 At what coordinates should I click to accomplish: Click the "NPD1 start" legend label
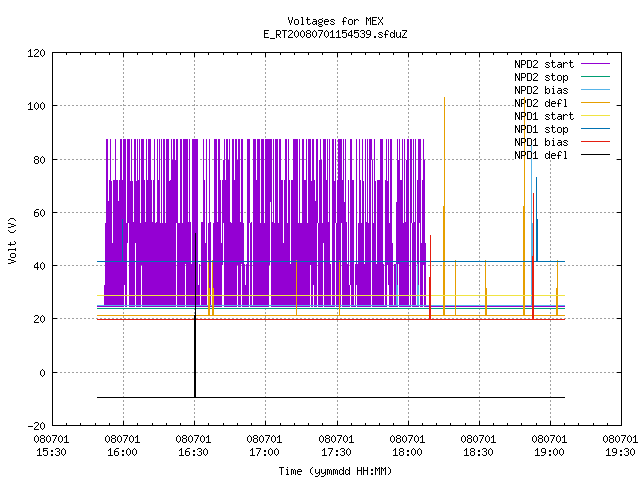[544, 116]
